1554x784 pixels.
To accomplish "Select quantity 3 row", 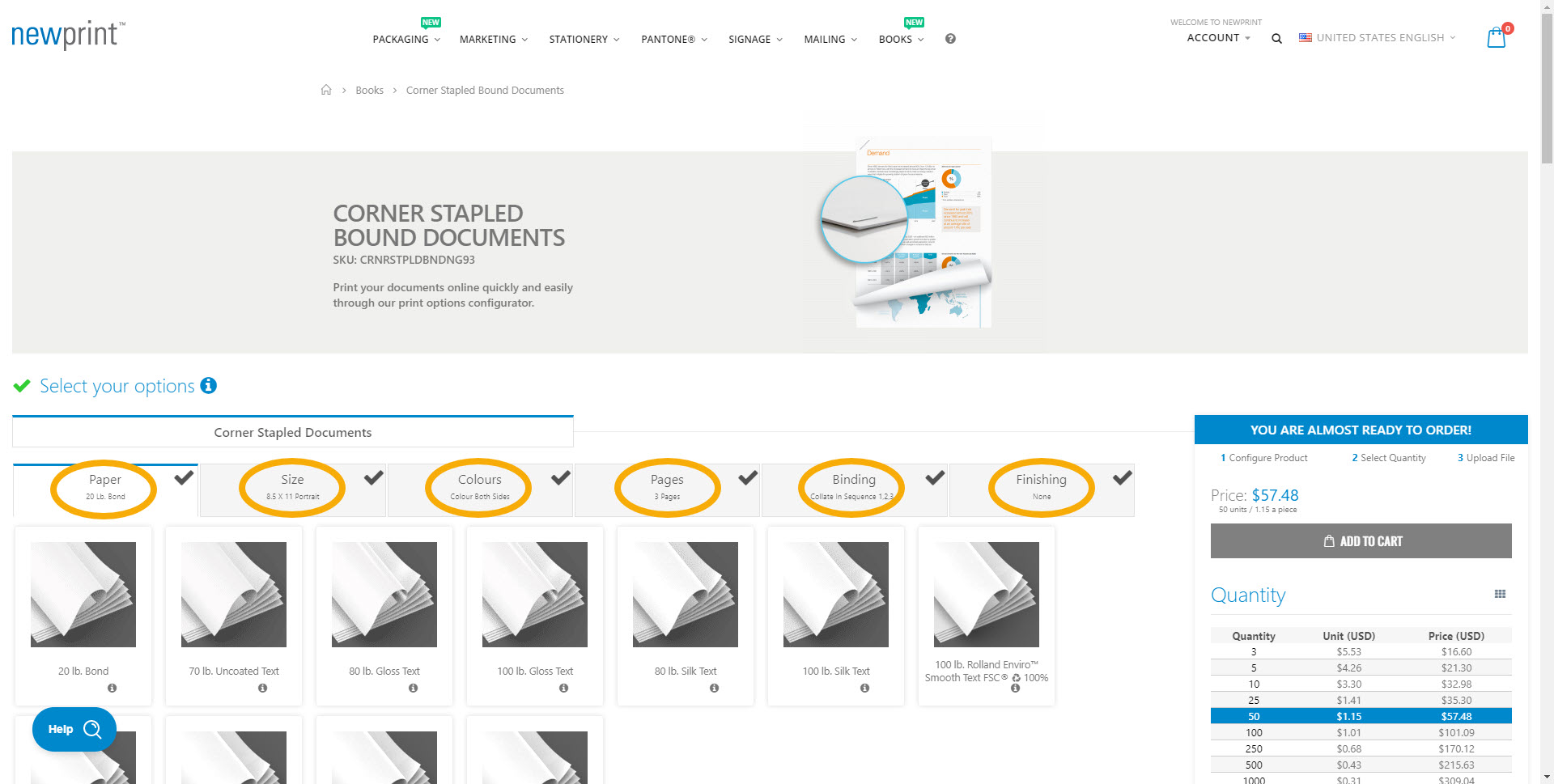I will click(x=1361, y=651).
